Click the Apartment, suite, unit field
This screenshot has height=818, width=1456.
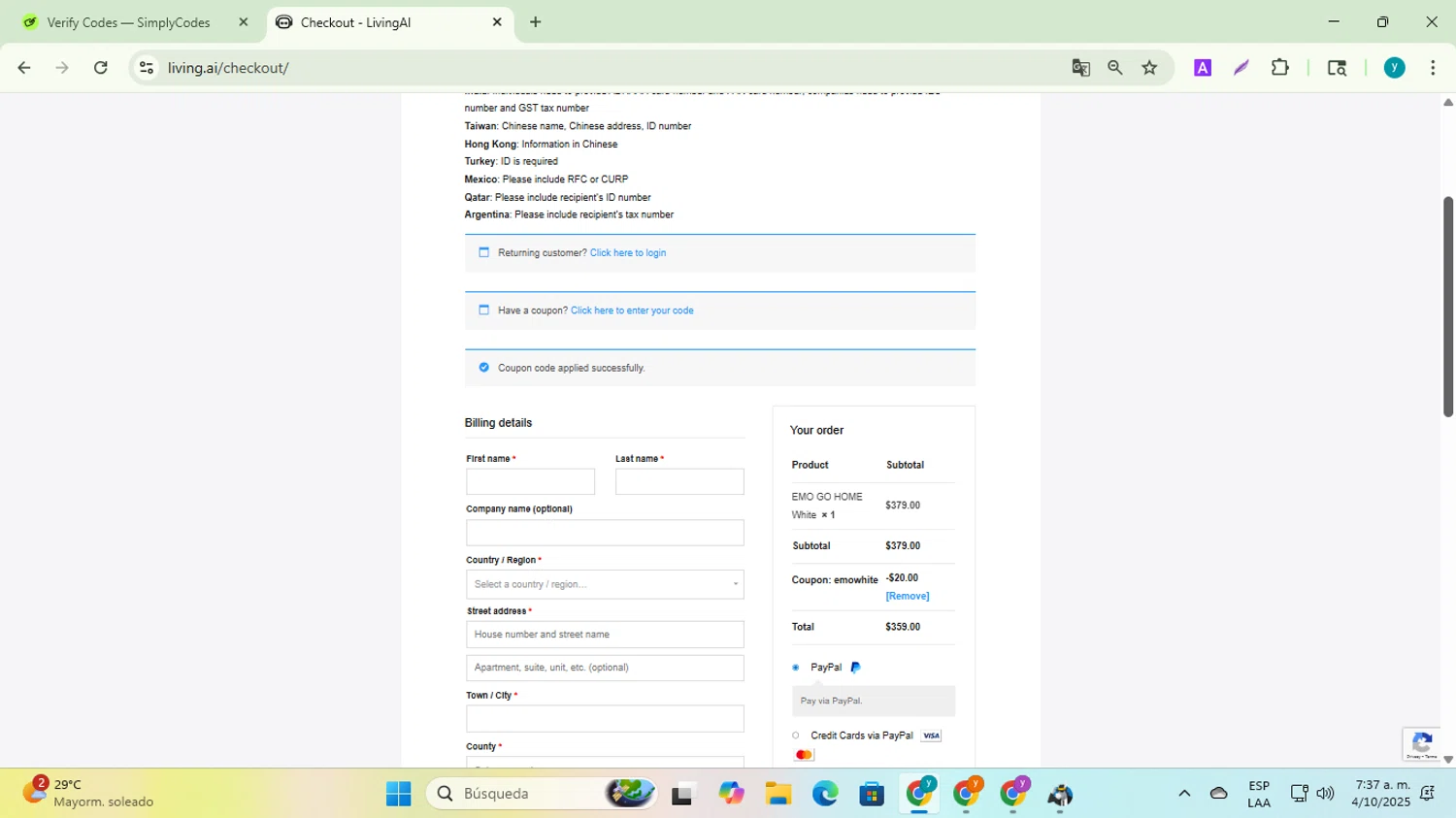[605, 668]
